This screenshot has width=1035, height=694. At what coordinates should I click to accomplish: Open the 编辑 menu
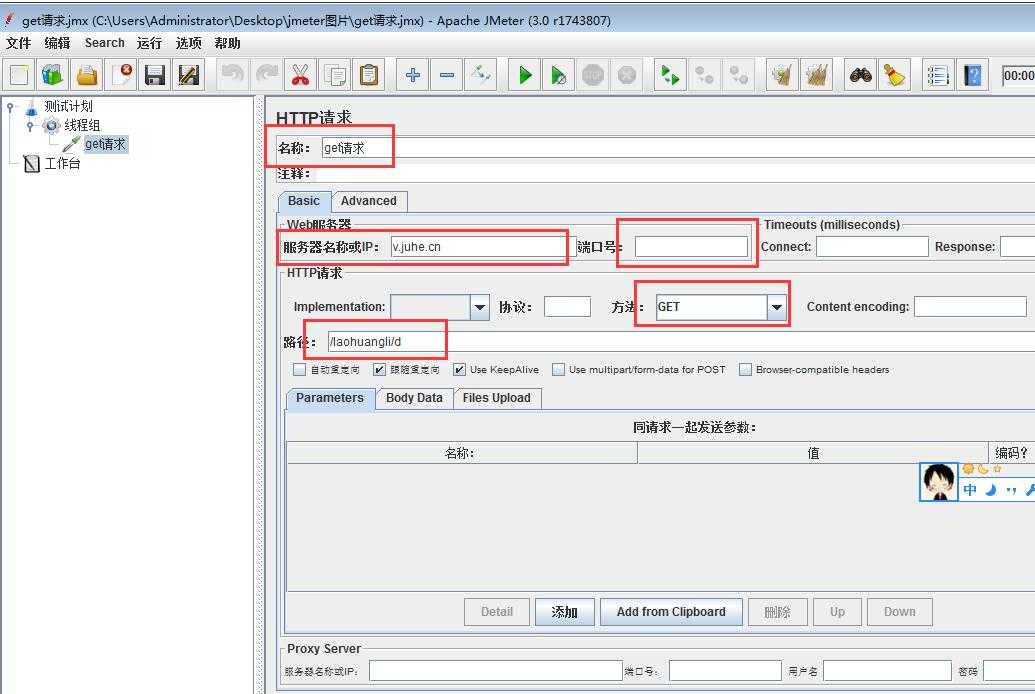click(57, 43)
